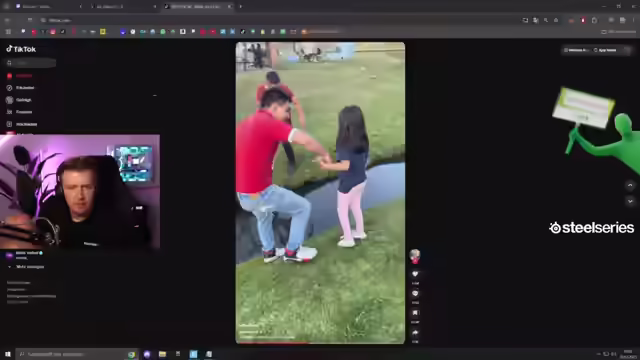Click the TikTok logo in the sidebar
640x360 pixels.
point(21,49)
